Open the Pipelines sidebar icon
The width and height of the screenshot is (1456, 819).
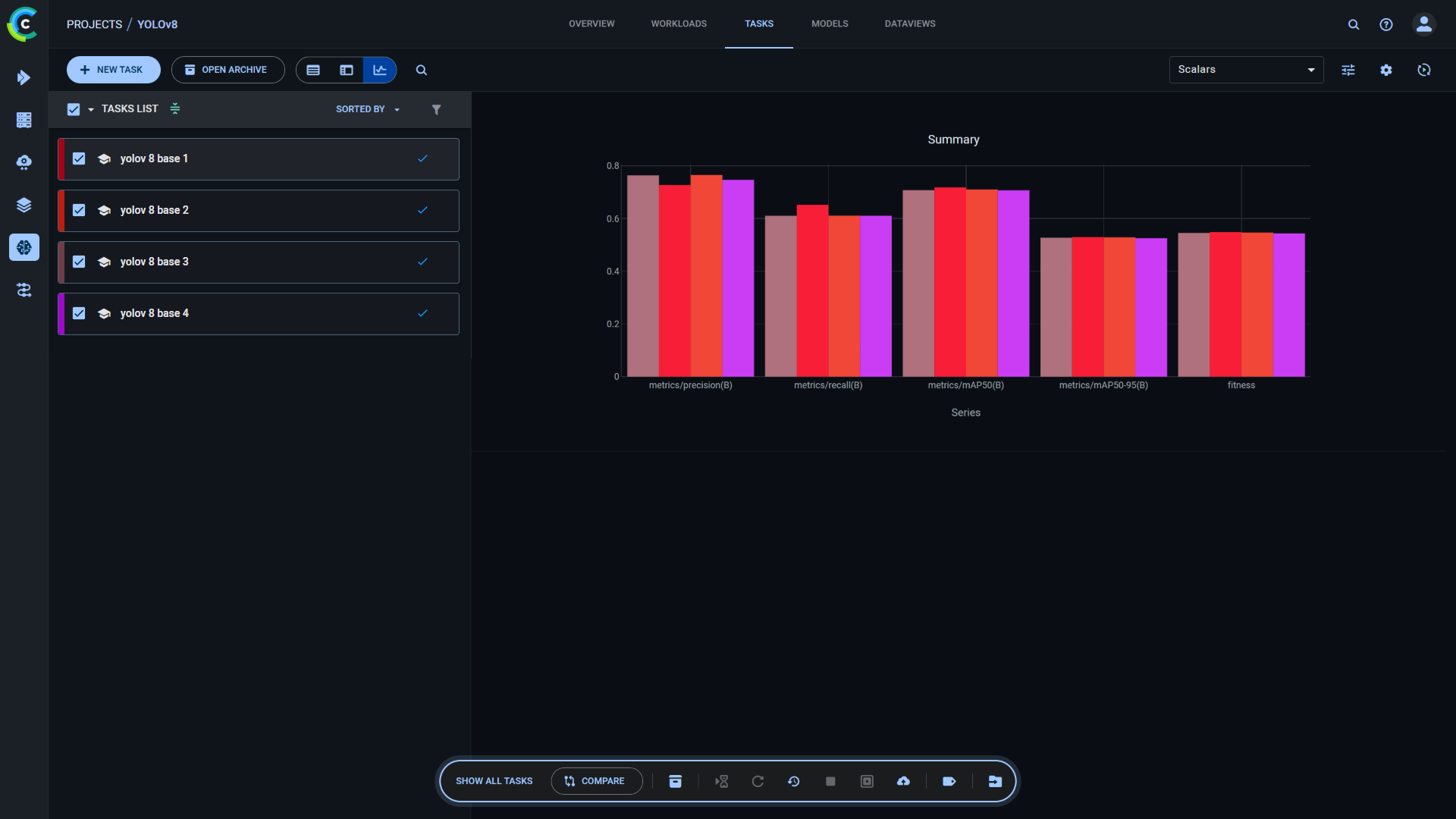click(24, 77)
